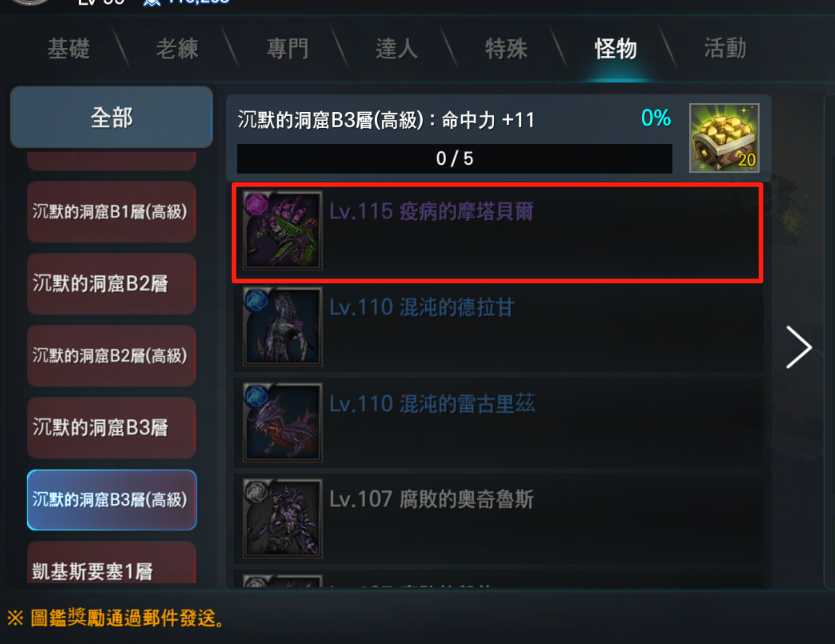Select 沉默的洞窟B1層(高級) in the list
The width and height of the screenshot is (835, 644).
tap(111, 212)
